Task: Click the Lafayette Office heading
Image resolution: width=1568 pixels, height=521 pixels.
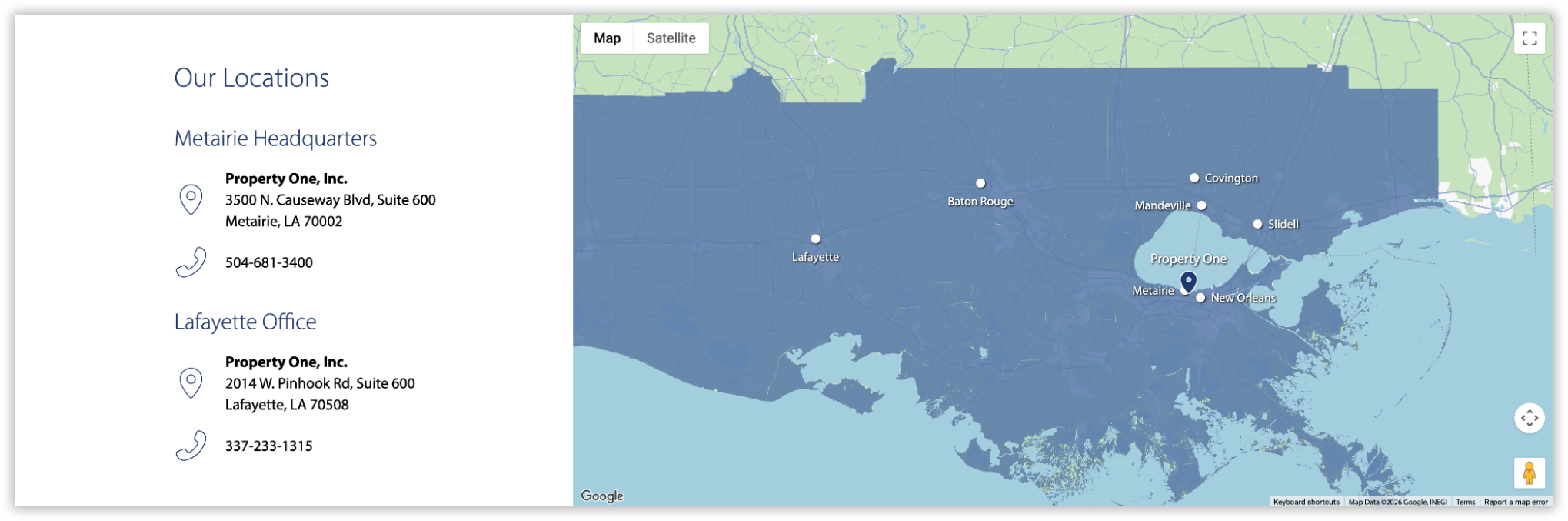Action: (245, 322)
